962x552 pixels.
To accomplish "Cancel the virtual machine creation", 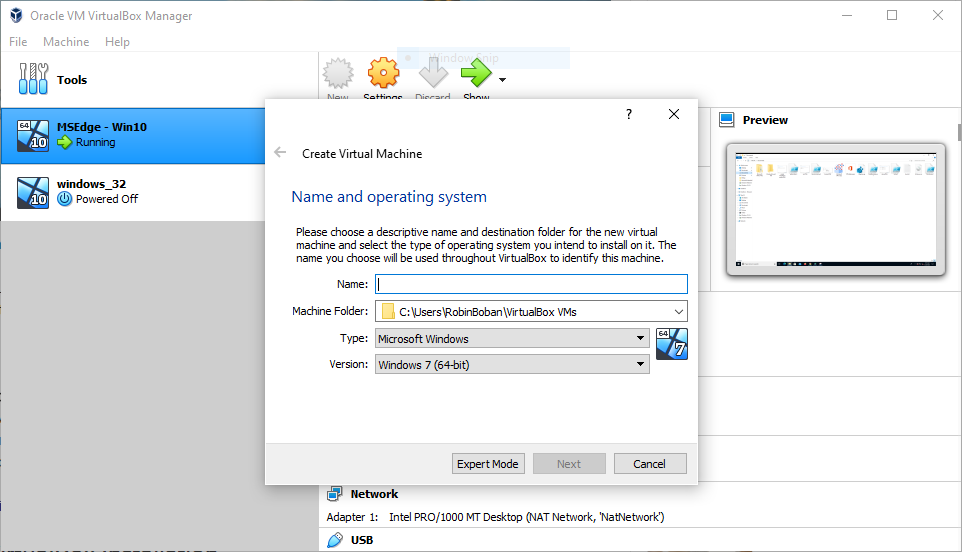I will pos(650,464).
